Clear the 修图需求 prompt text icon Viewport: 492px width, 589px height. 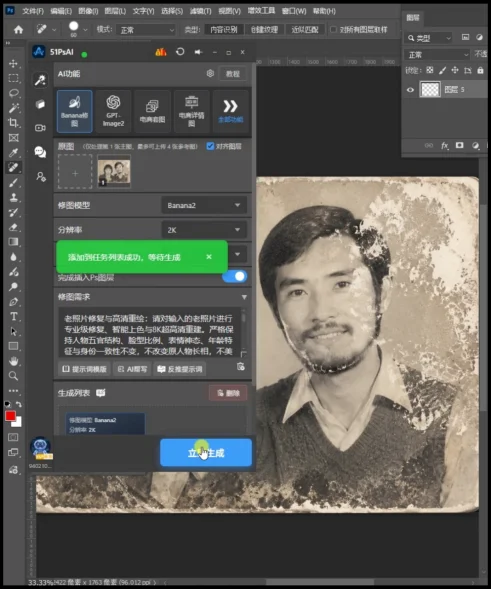pyautogui.click(x=241, y=367)
